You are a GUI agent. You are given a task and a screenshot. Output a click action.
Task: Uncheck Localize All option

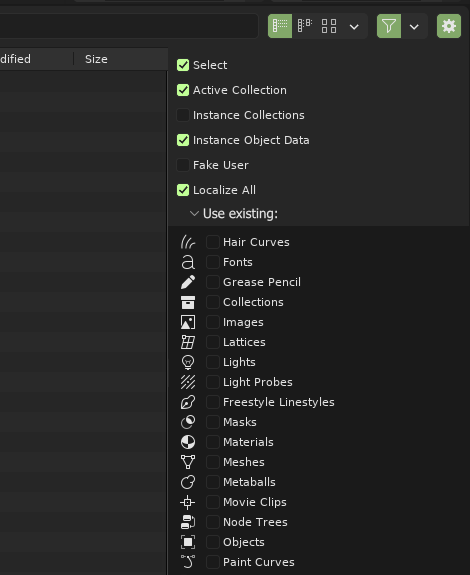[x=183, y=190]
